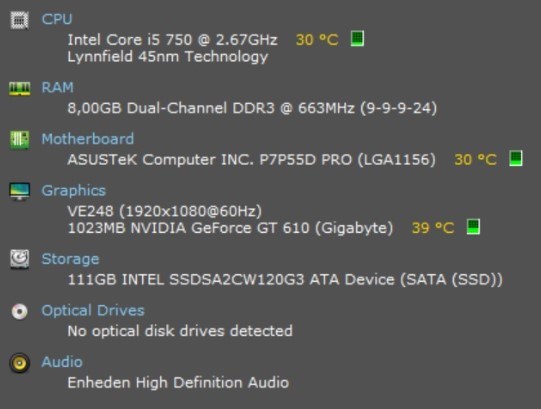Click the Optical Drives disc icon
The image size is (541, 409).
[x=19, y=311]
